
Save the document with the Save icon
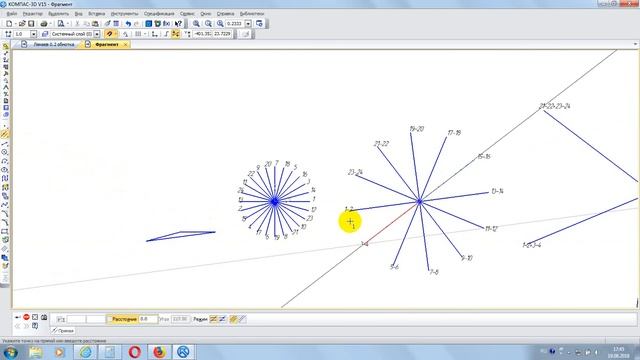[x=31, y=24]
